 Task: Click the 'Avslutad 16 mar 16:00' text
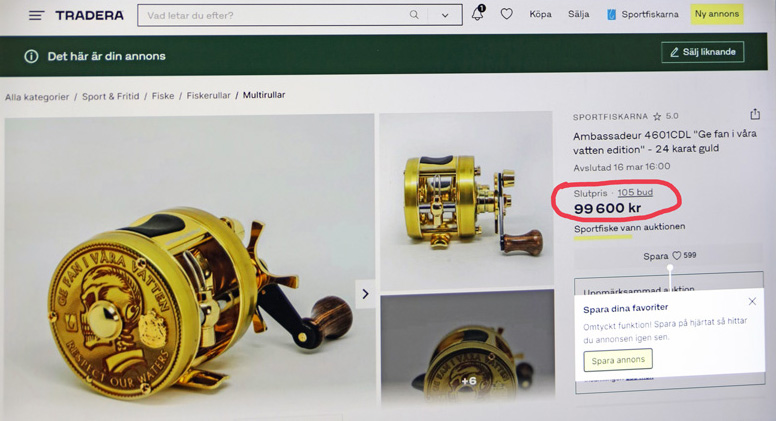click(622, 167)
